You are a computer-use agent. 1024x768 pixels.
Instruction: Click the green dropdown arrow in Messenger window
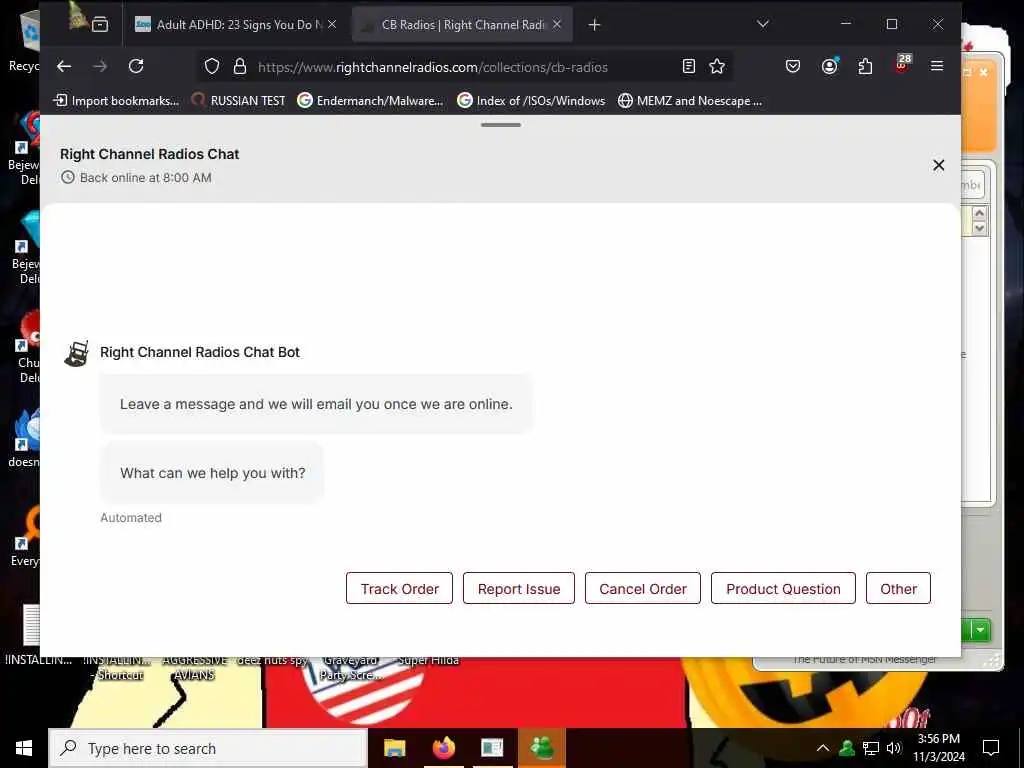pos(980,630)
